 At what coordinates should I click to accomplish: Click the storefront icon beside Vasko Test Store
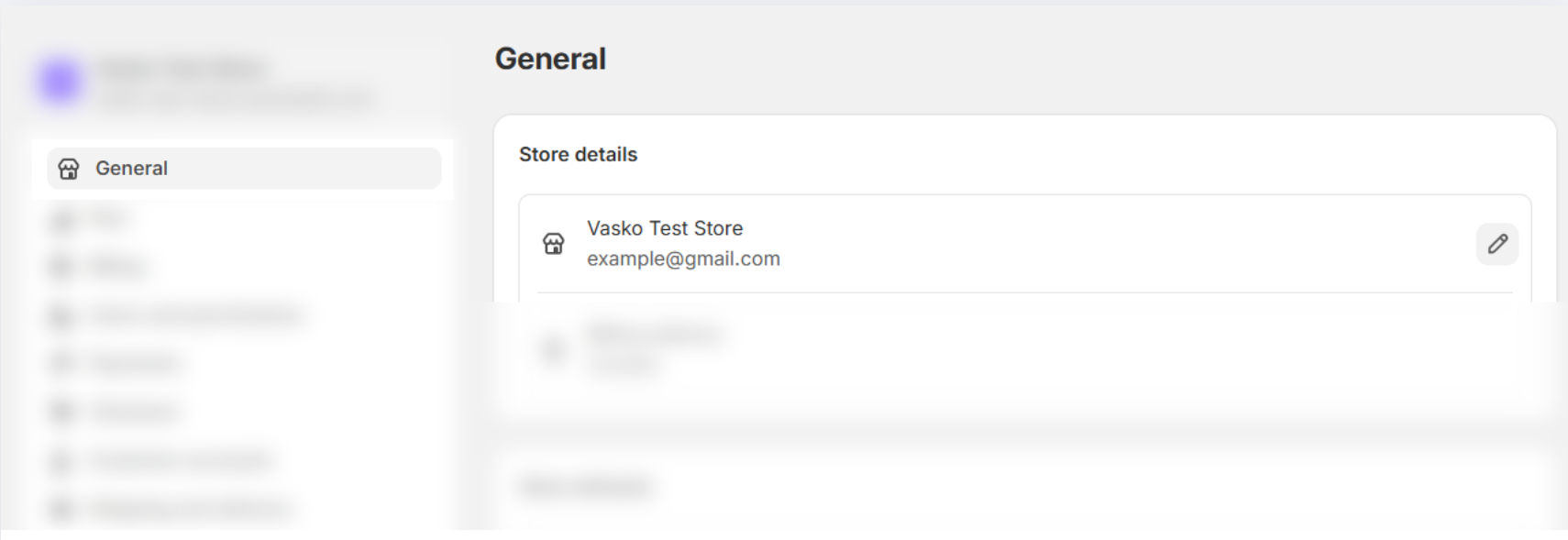[x=554, y=244]
